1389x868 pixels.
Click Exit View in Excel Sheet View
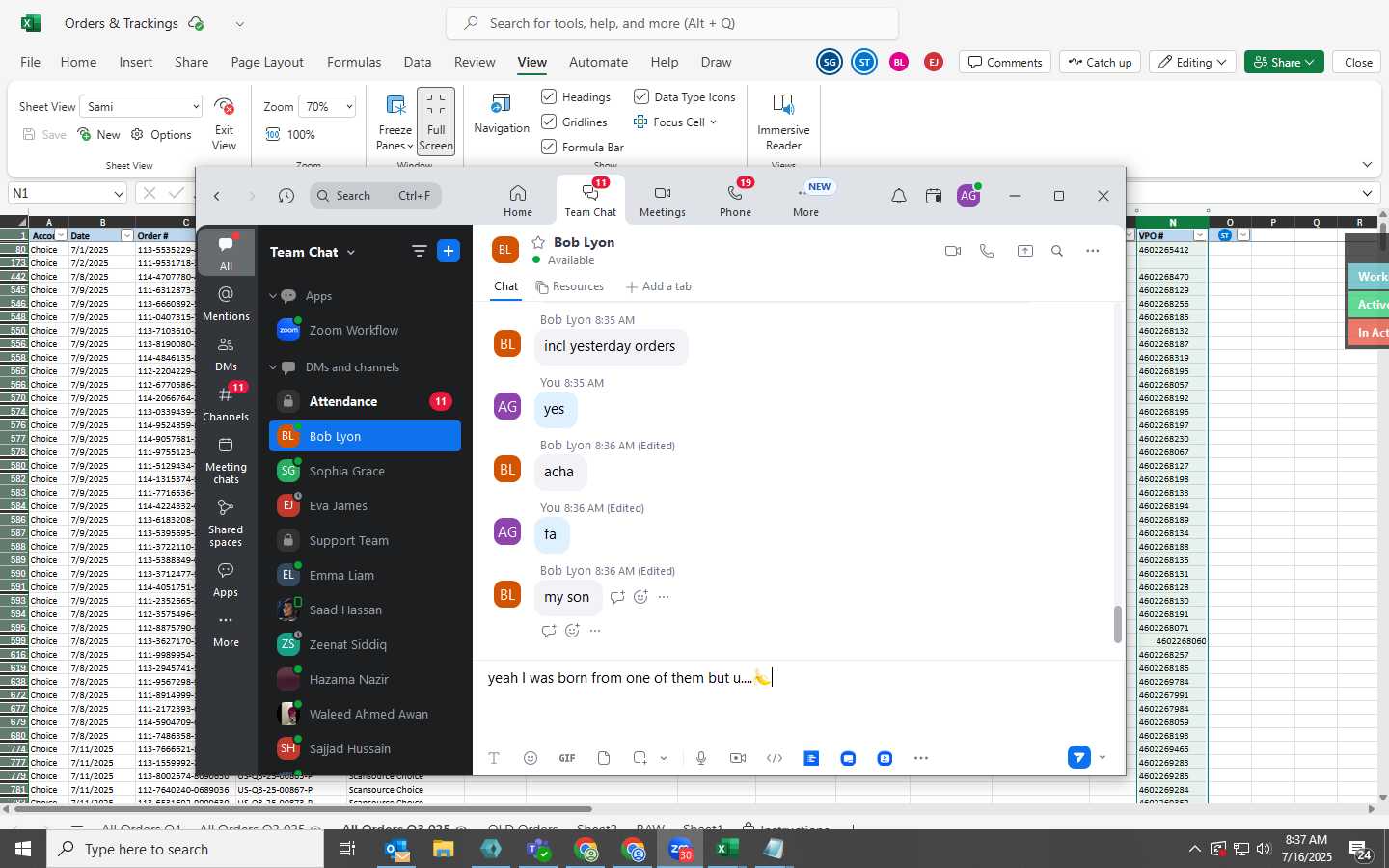224,122
